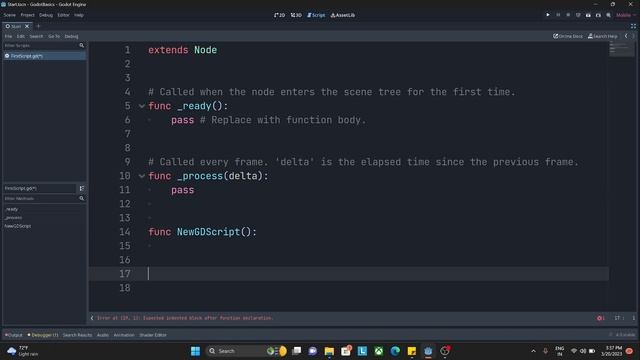
Task: Click the error message in status bar
Action: pos(185,318)
